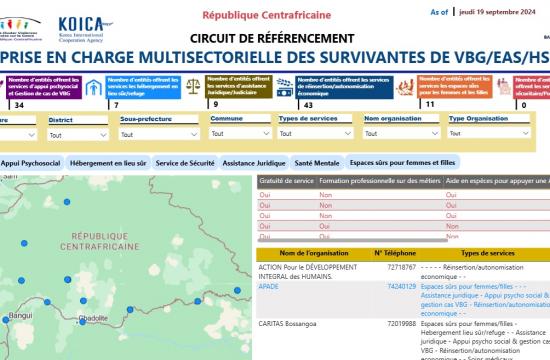Switch to Service de Sécurité tab
The image size is (550, 360).
tap(185, 163)
